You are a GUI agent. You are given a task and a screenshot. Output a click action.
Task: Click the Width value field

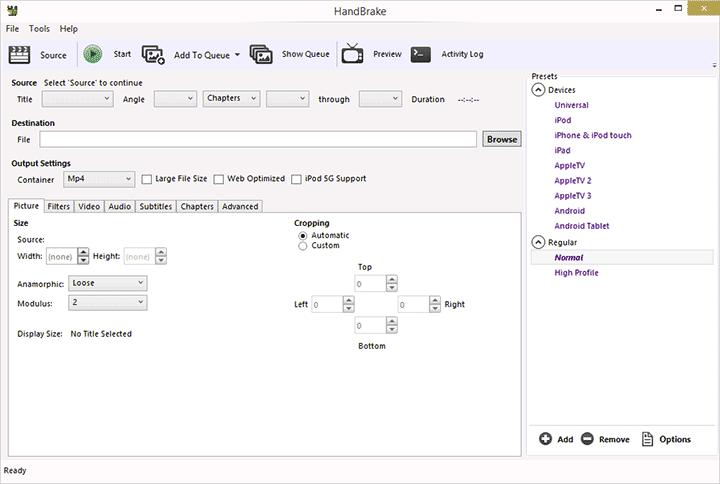62,256
